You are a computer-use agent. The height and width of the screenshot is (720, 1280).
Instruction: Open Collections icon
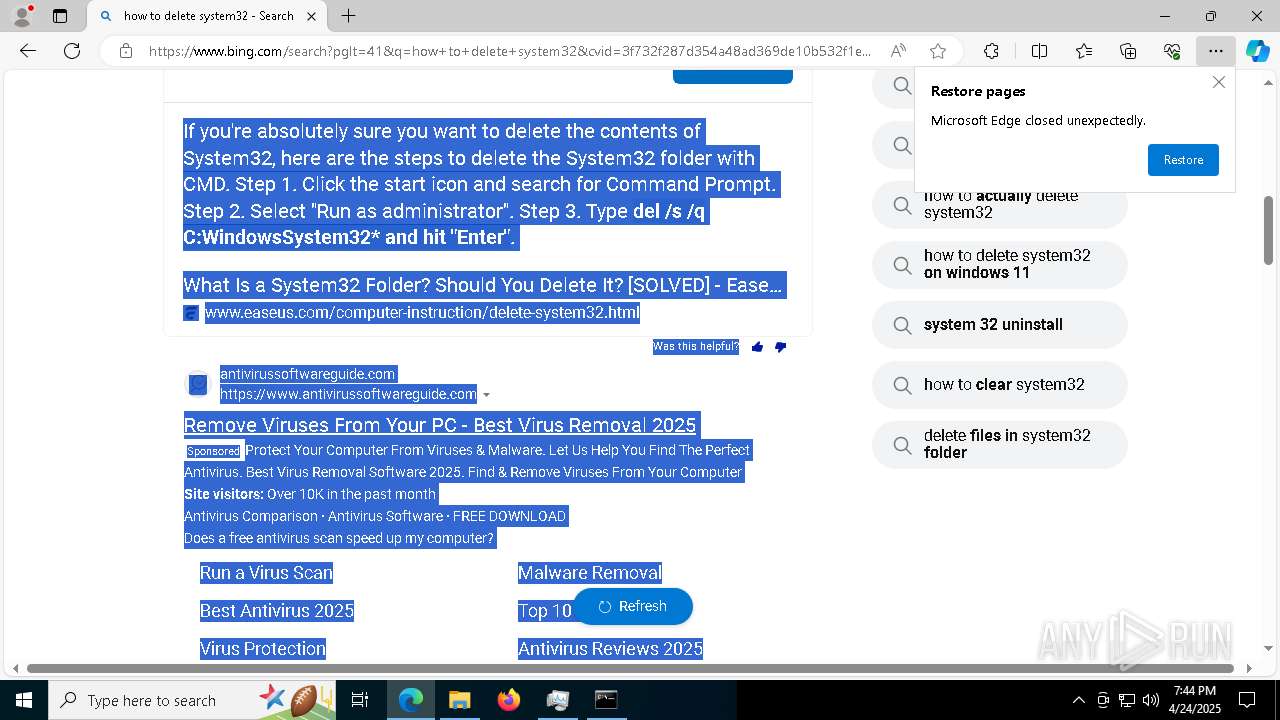pyautogui.click(x=1128, y=51)
